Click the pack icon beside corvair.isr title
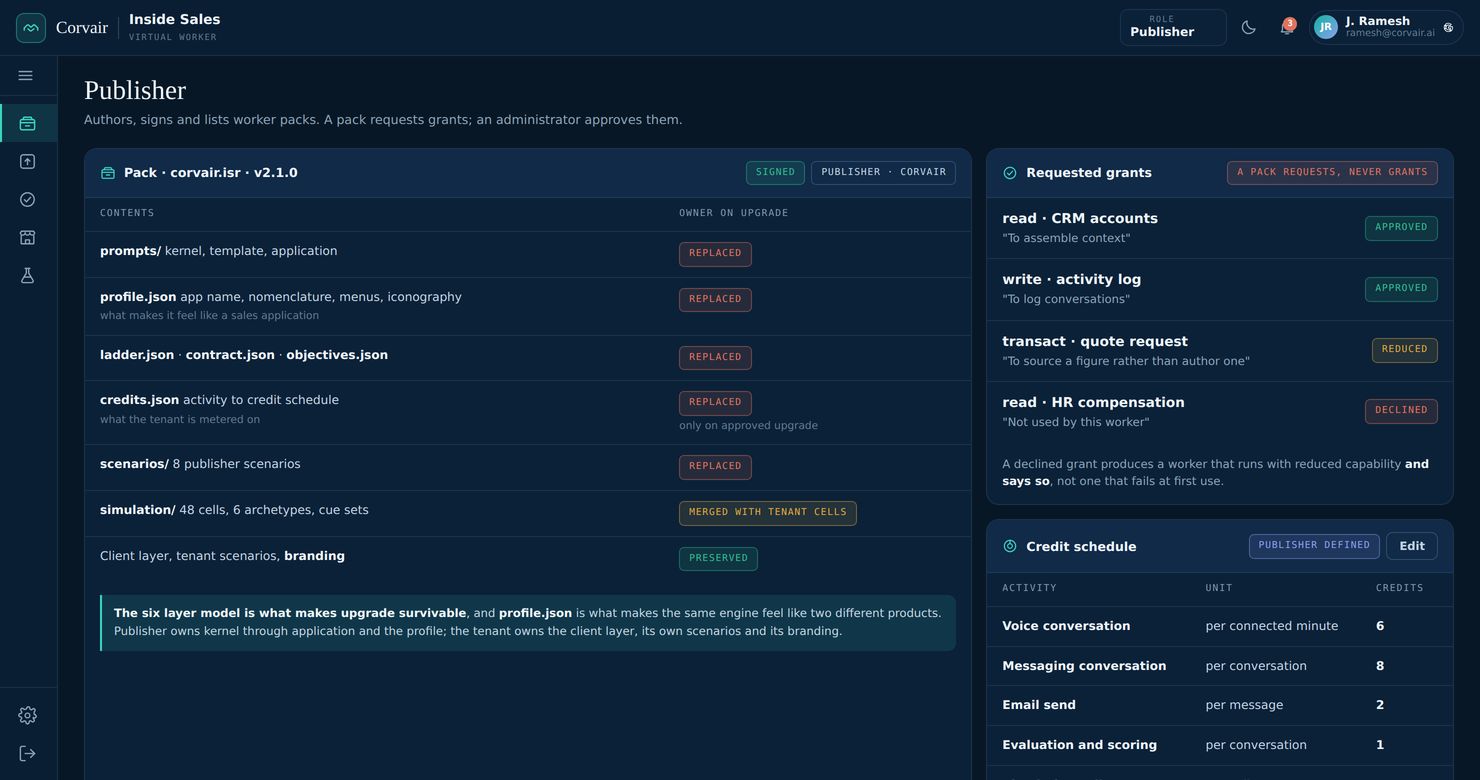1480x780 pixels. pos(108,173)
